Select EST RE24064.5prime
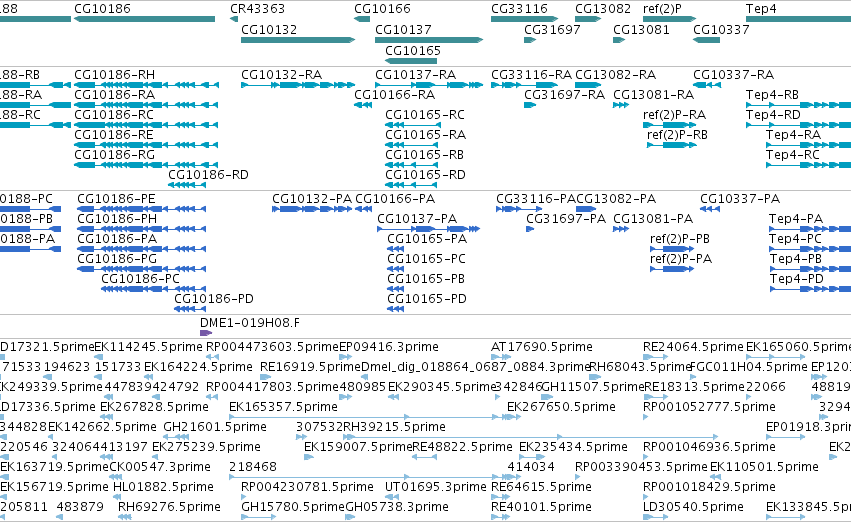This screenshot has height=522, width=851. tap(693, 347)
